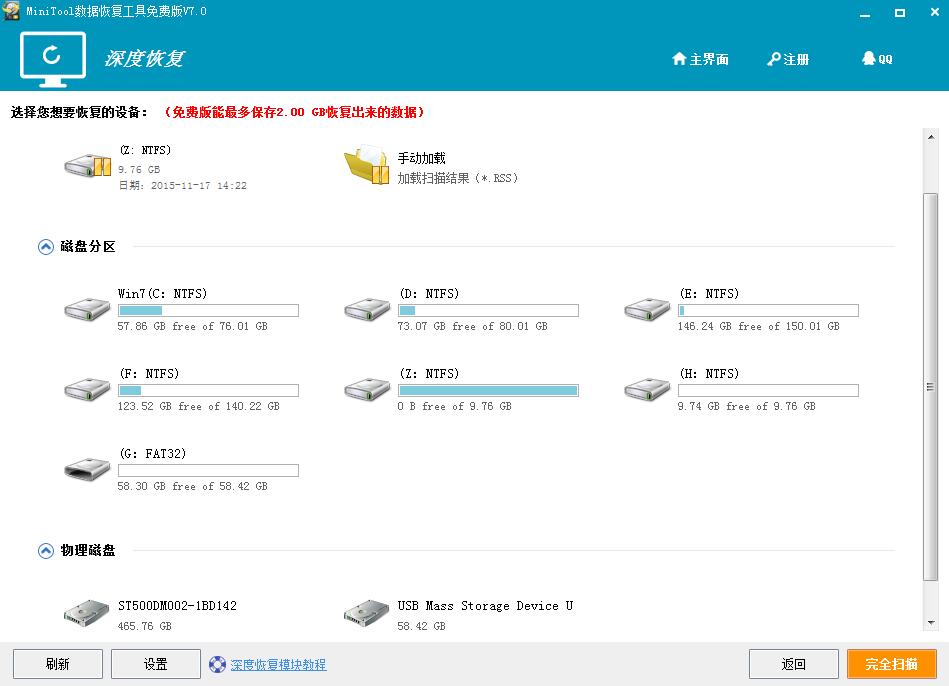This screenshot has height=686, width=949.
Task: Click the 58.42 GB USB size text
Action: coord(421,626)
